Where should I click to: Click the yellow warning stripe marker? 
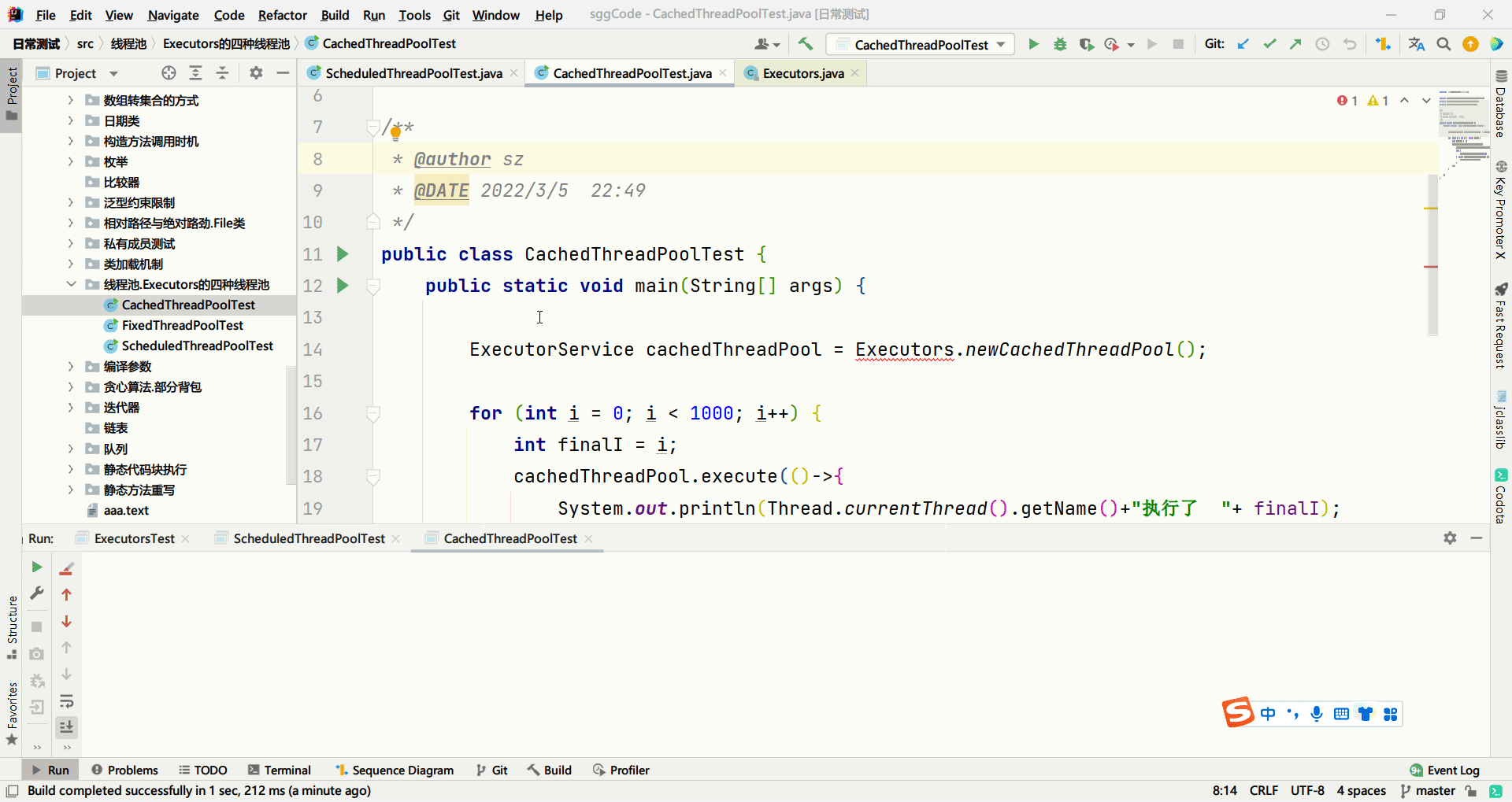click(x=1431, y=209)
